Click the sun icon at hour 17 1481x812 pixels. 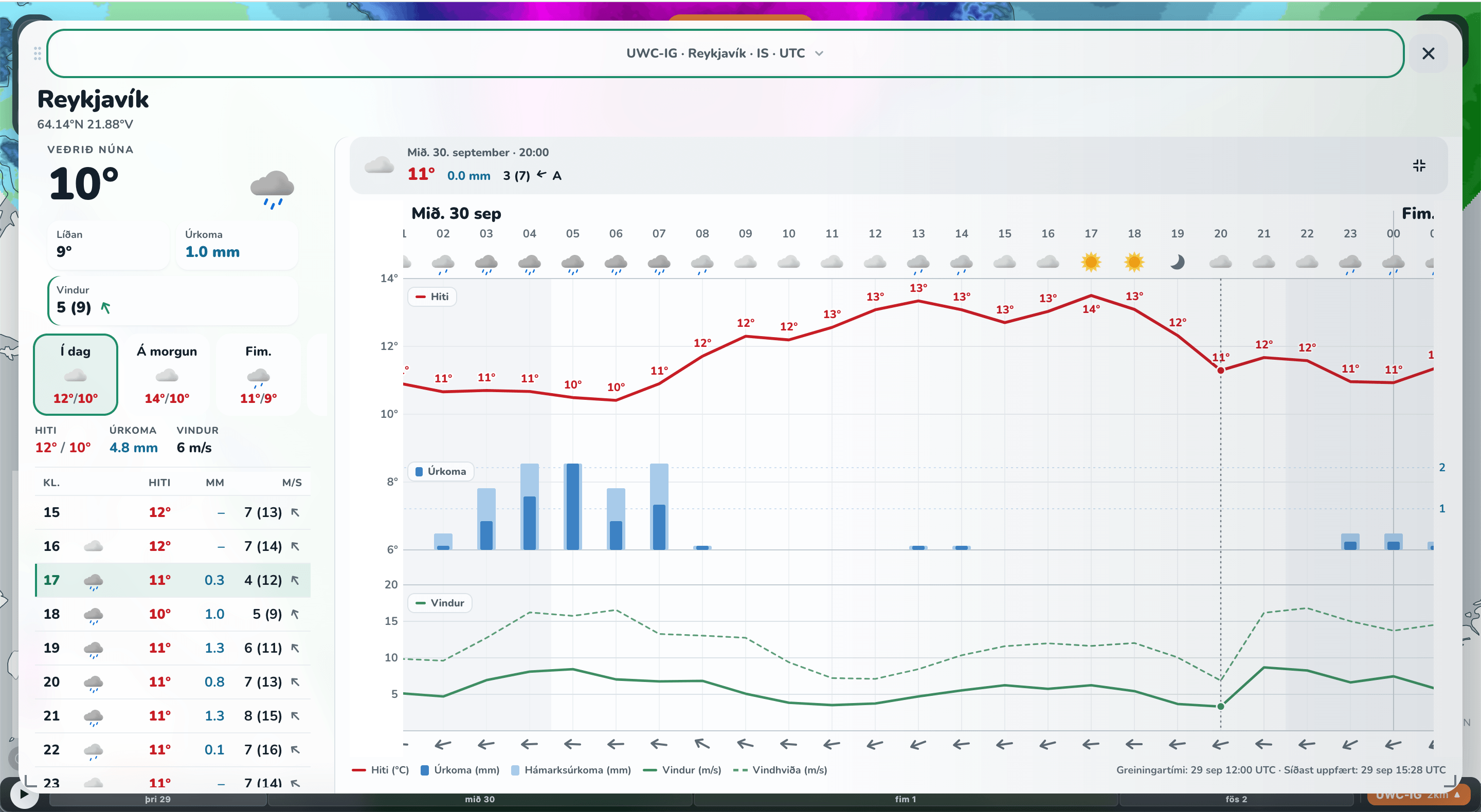pos(1091,262)
